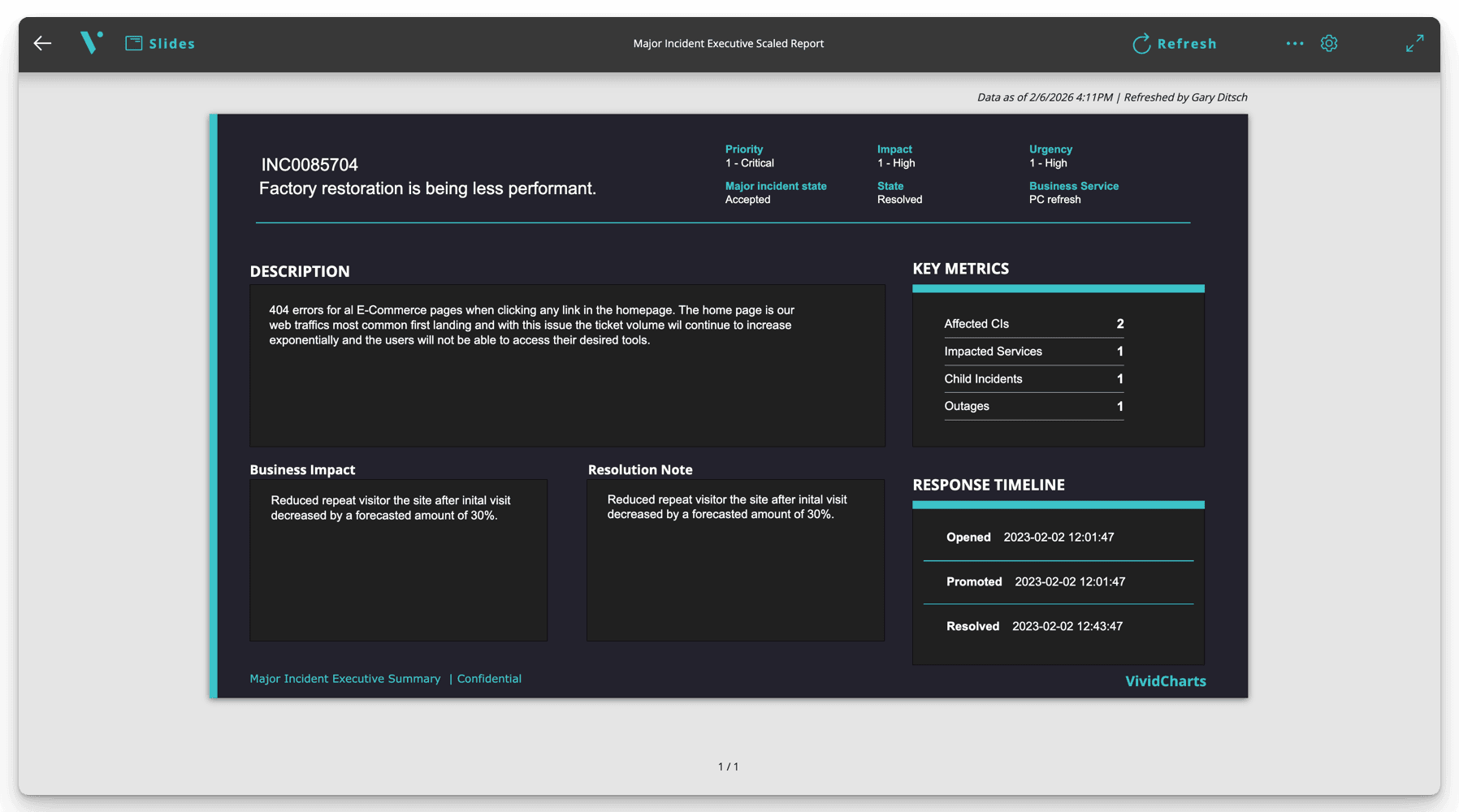Select the Child Incidents metric row

1033,379
